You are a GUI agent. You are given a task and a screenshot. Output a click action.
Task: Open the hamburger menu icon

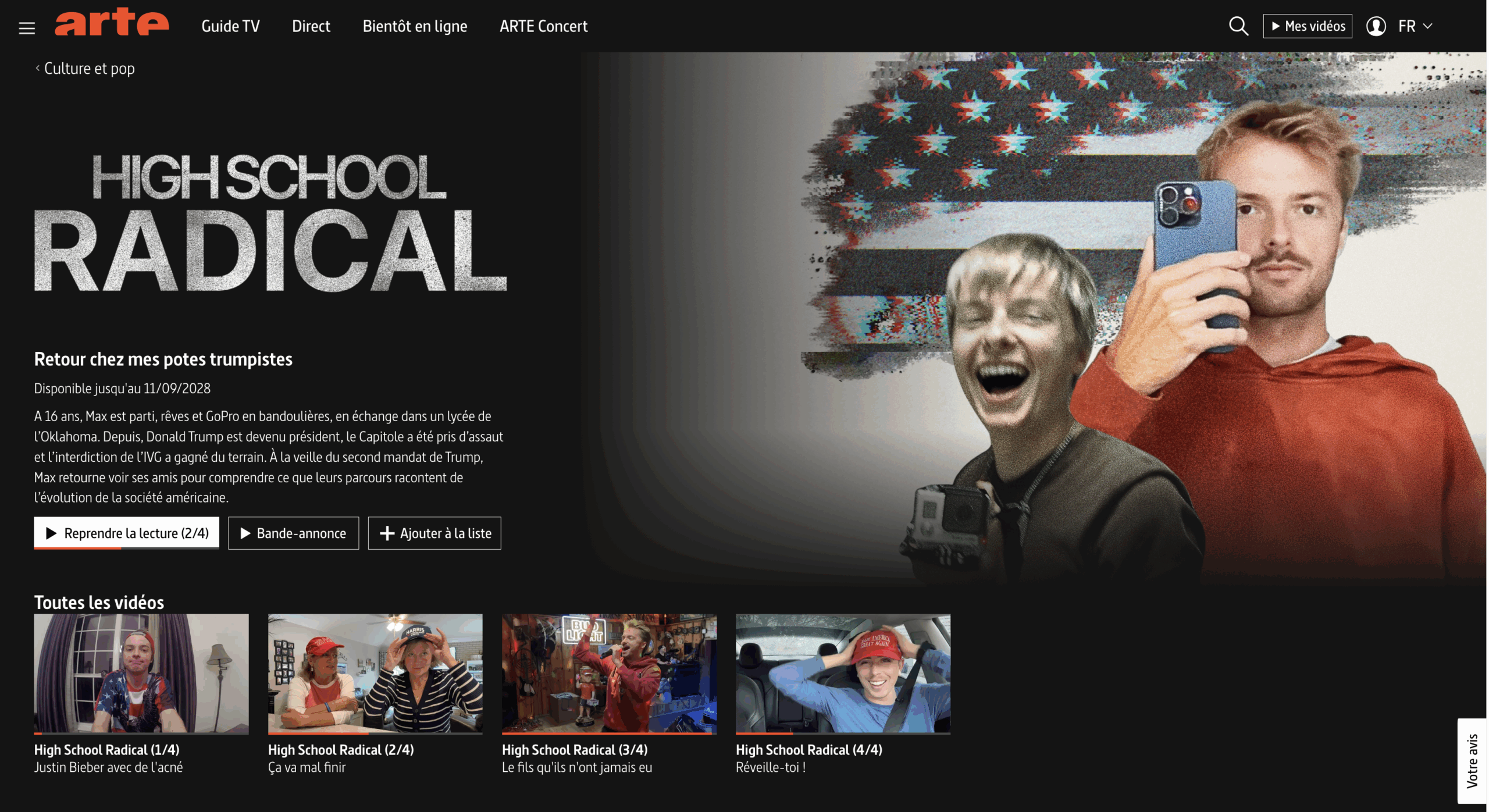(x=27, y=27)
